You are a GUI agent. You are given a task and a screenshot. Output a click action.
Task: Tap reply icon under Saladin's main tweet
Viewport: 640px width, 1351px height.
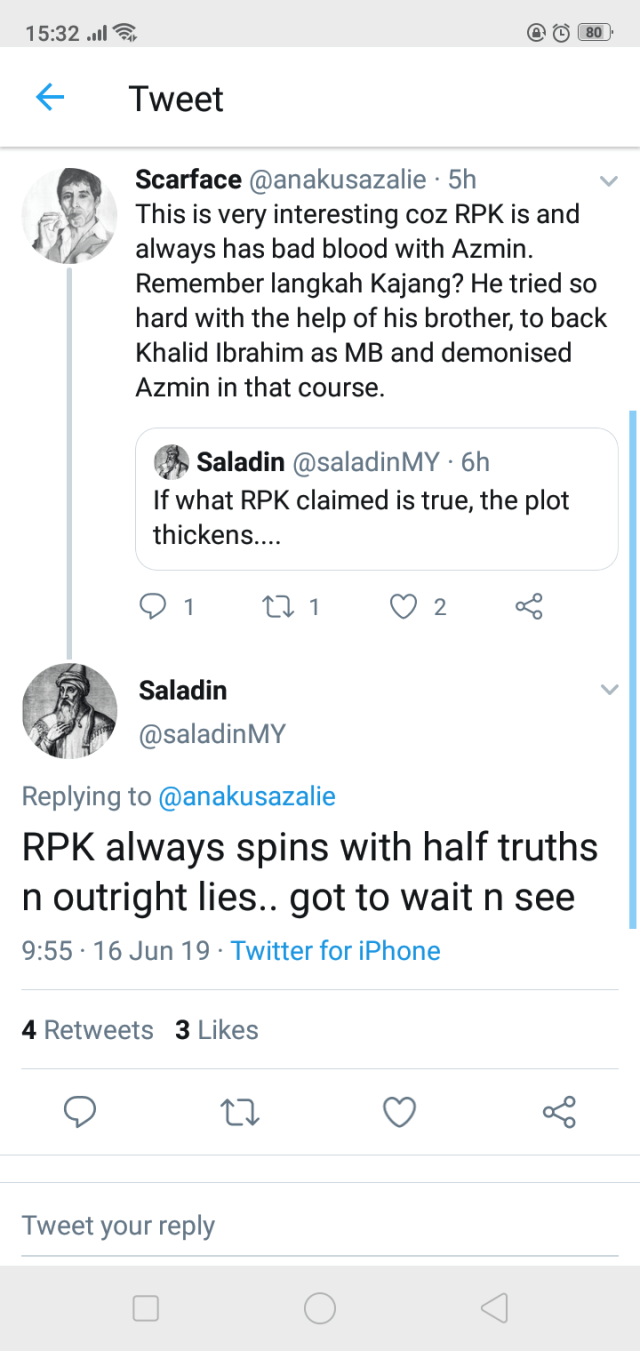[x=79, y=1111]
